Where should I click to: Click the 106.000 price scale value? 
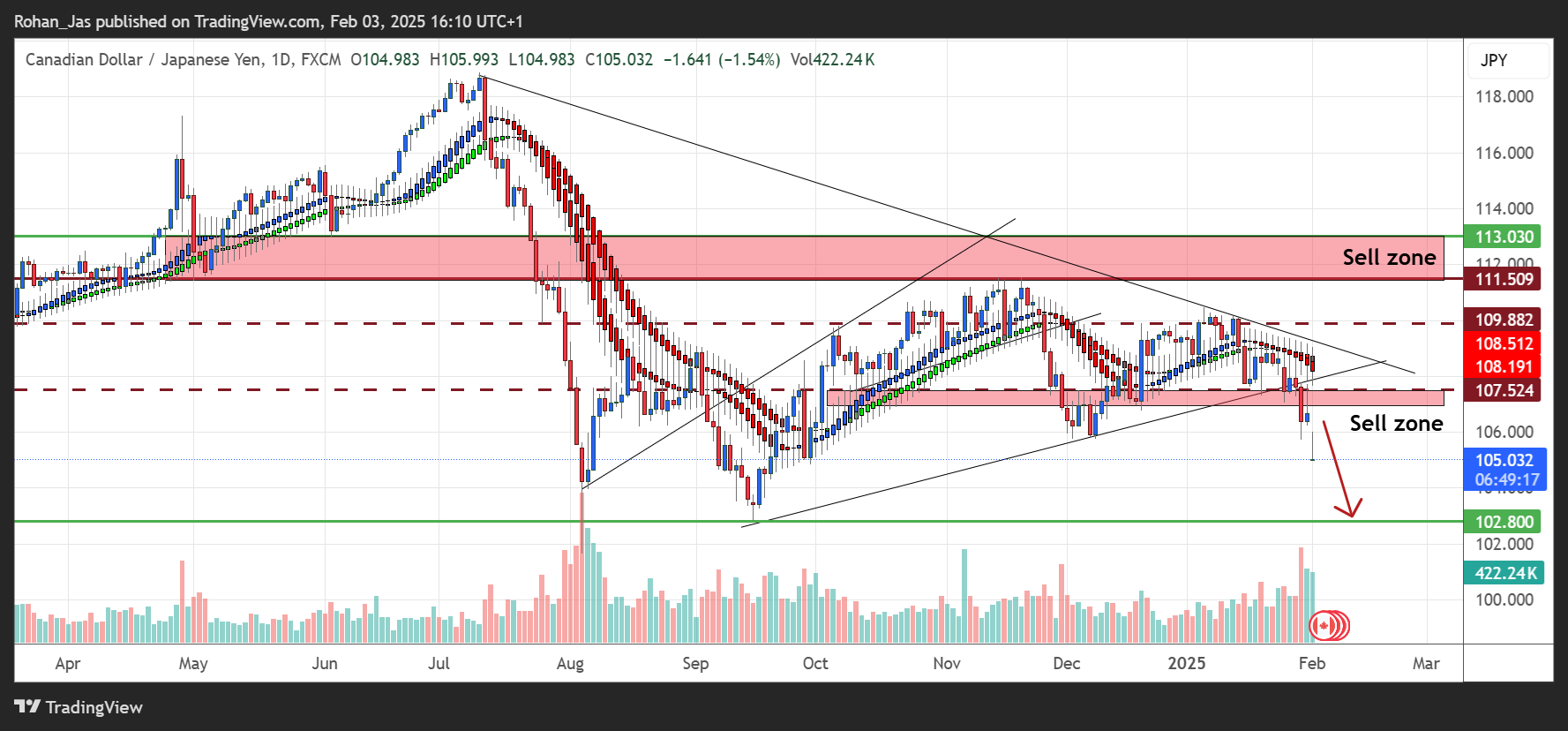[x=1504, y=432]
